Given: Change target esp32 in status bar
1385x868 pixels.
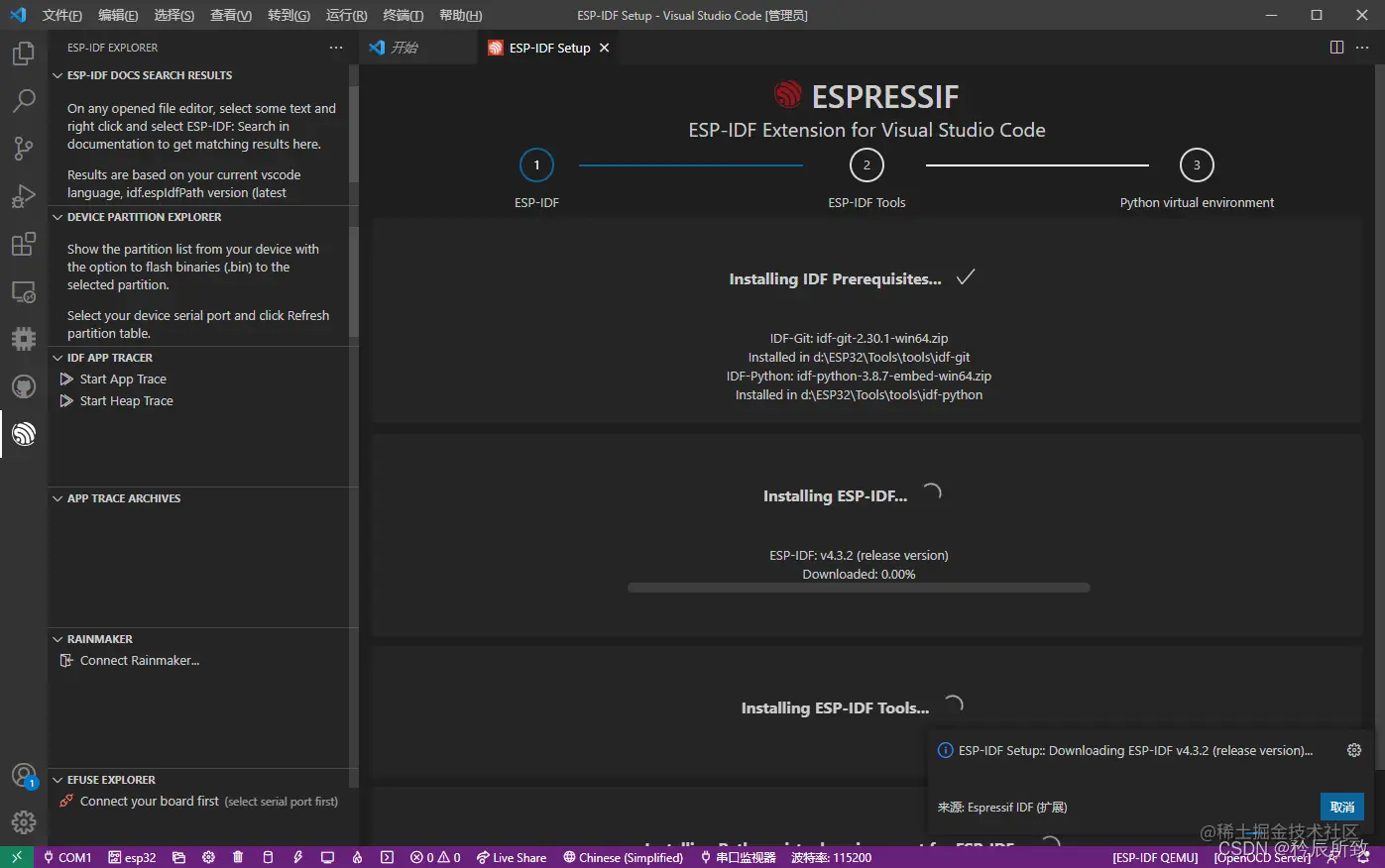Looking at the screenshot, I should click(132, 857).
